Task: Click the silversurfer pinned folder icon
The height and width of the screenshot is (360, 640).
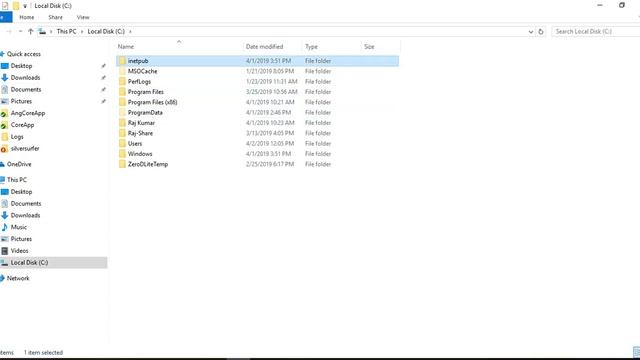Action: tap(4, 149)
